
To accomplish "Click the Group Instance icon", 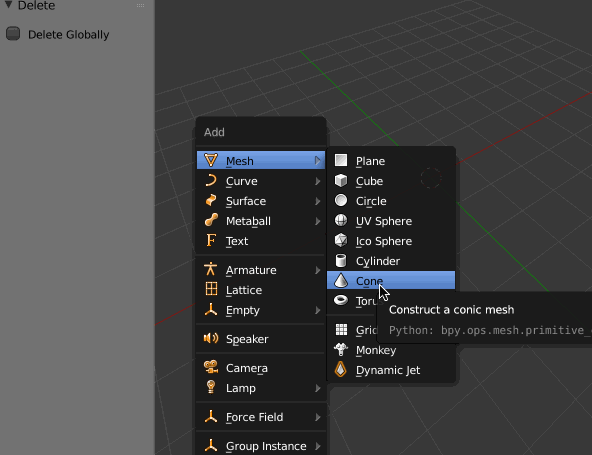I will point(211,445).
